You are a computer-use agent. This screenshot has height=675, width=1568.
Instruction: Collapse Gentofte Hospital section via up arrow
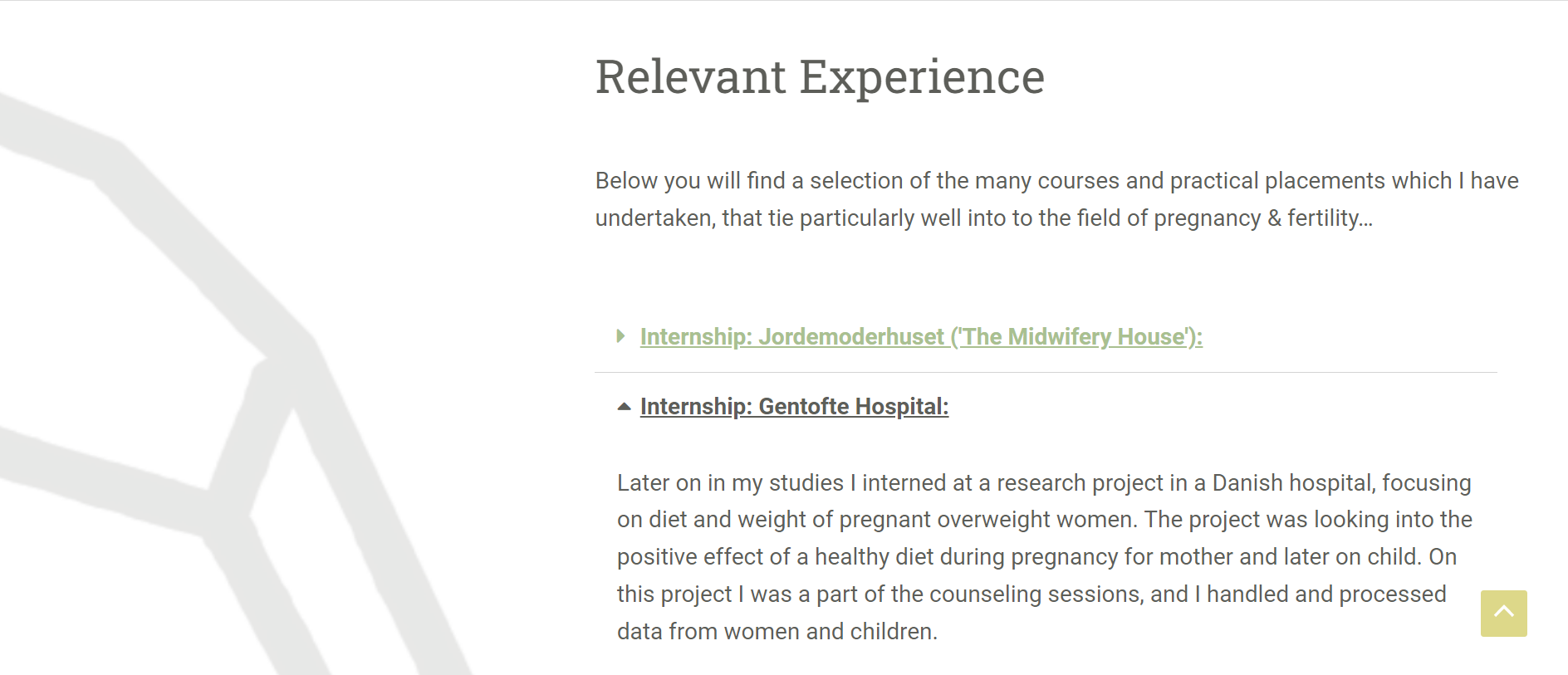pos(625,407)
